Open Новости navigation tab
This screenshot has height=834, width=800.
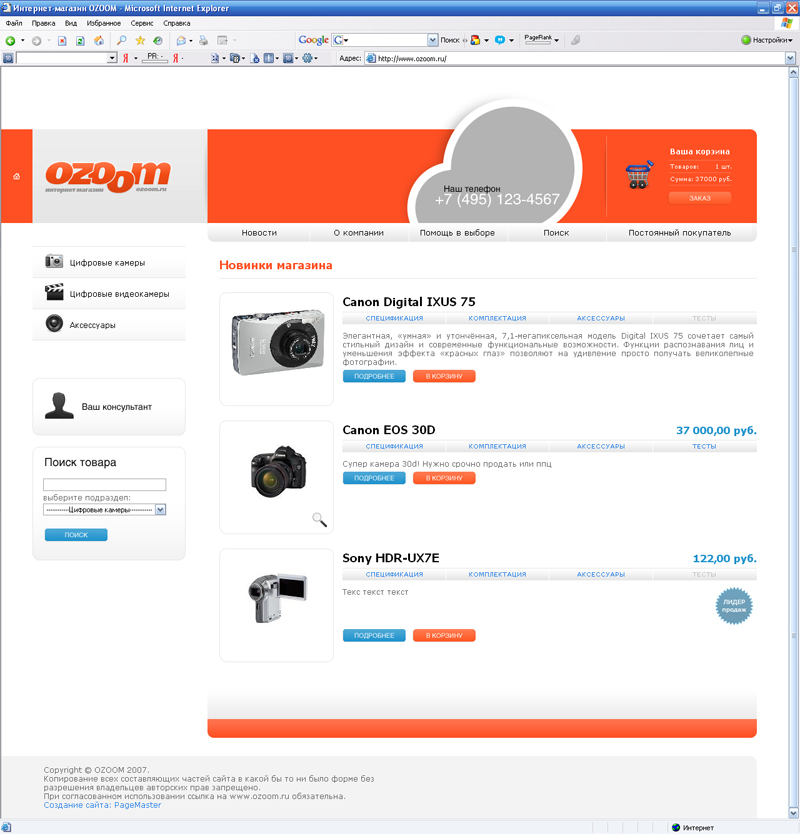(259, 232)
